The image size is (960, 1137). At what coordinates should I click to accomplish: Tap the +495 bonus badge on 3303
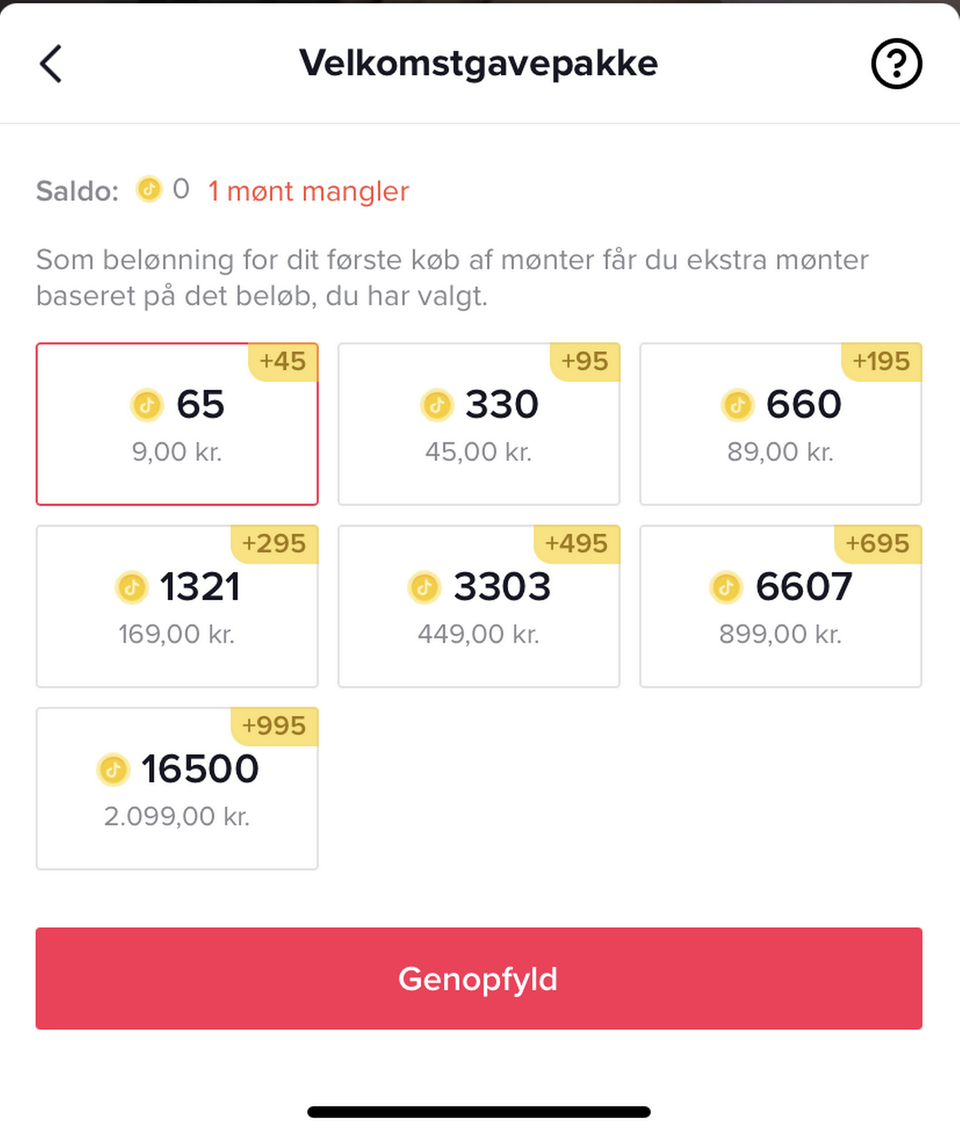[576, 544]
